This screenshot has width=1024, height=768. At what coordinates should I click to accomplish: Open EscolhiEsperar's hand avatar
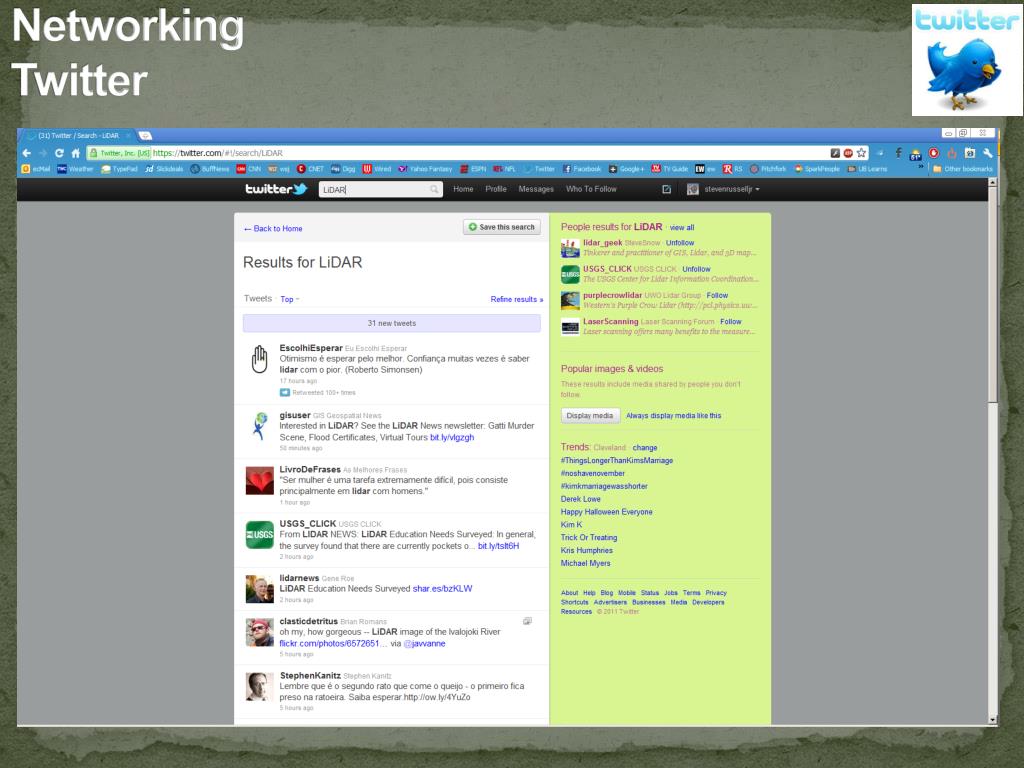259,359
